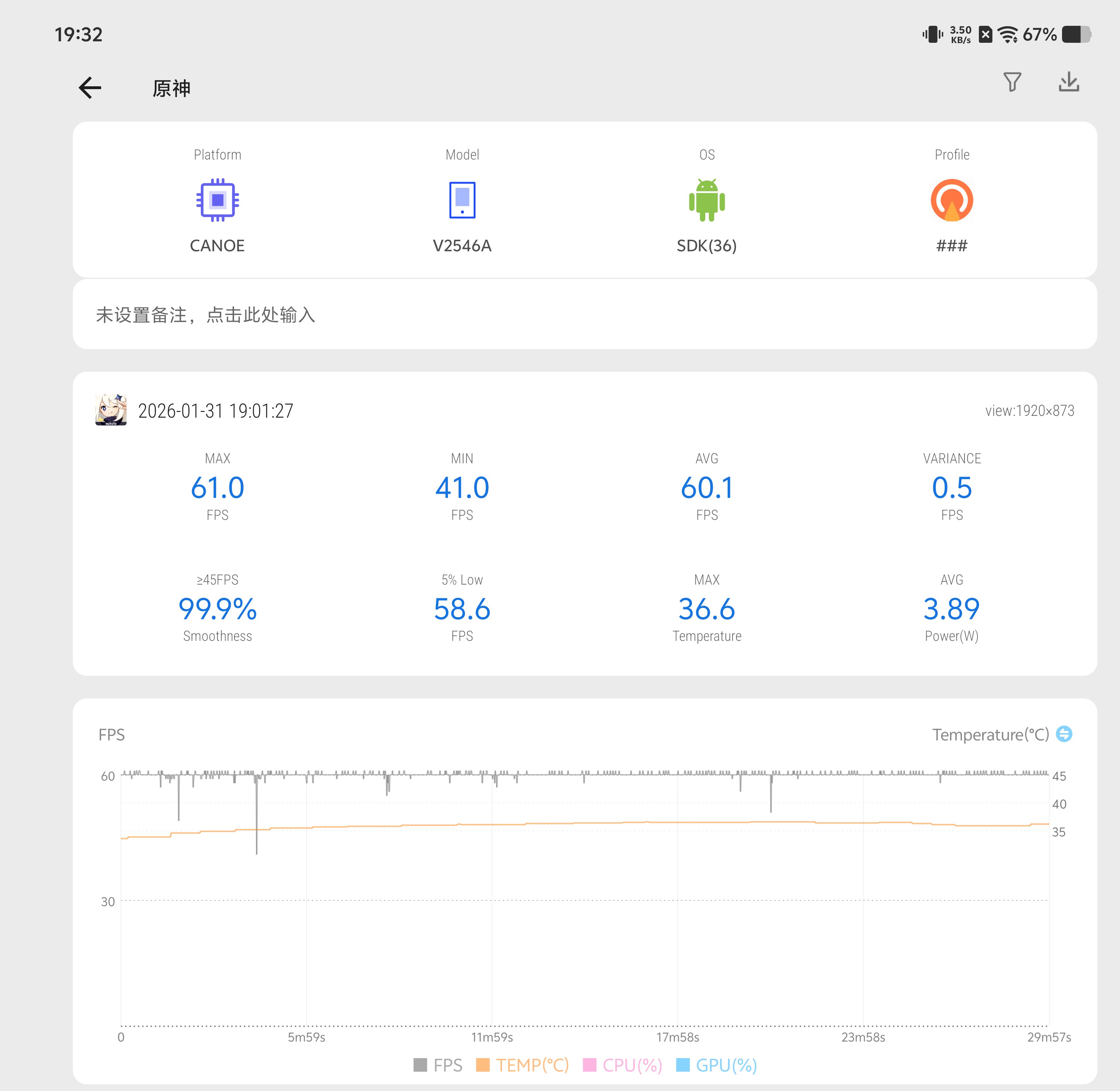
Task: Toggle the CPU(%) legend series
Action: (x=623, y=1065)
